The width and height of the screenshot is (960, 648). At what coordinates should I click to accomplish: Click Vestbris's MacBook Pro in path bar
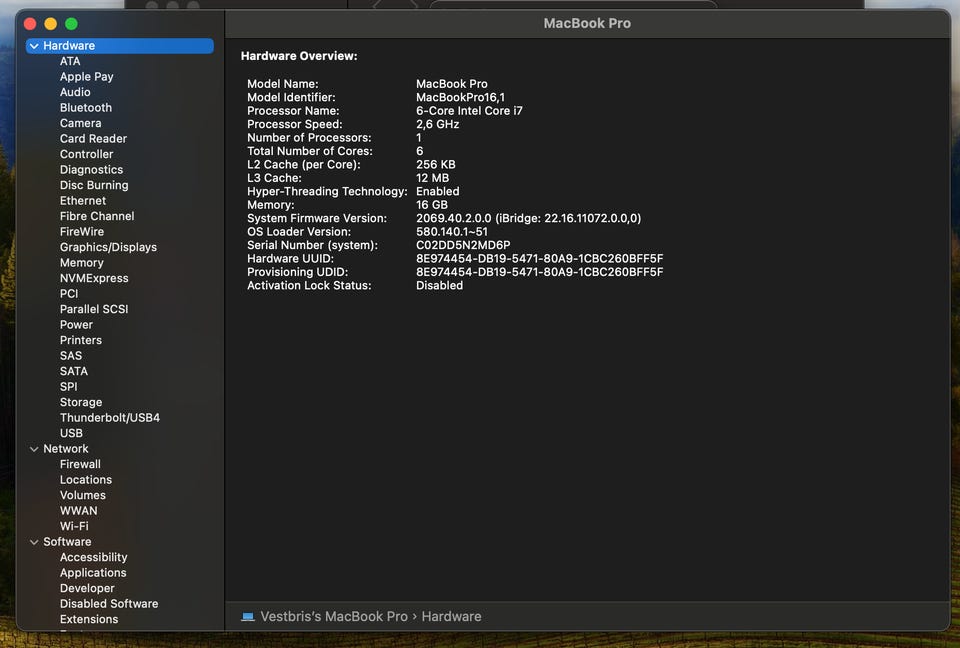coord(334,617)
